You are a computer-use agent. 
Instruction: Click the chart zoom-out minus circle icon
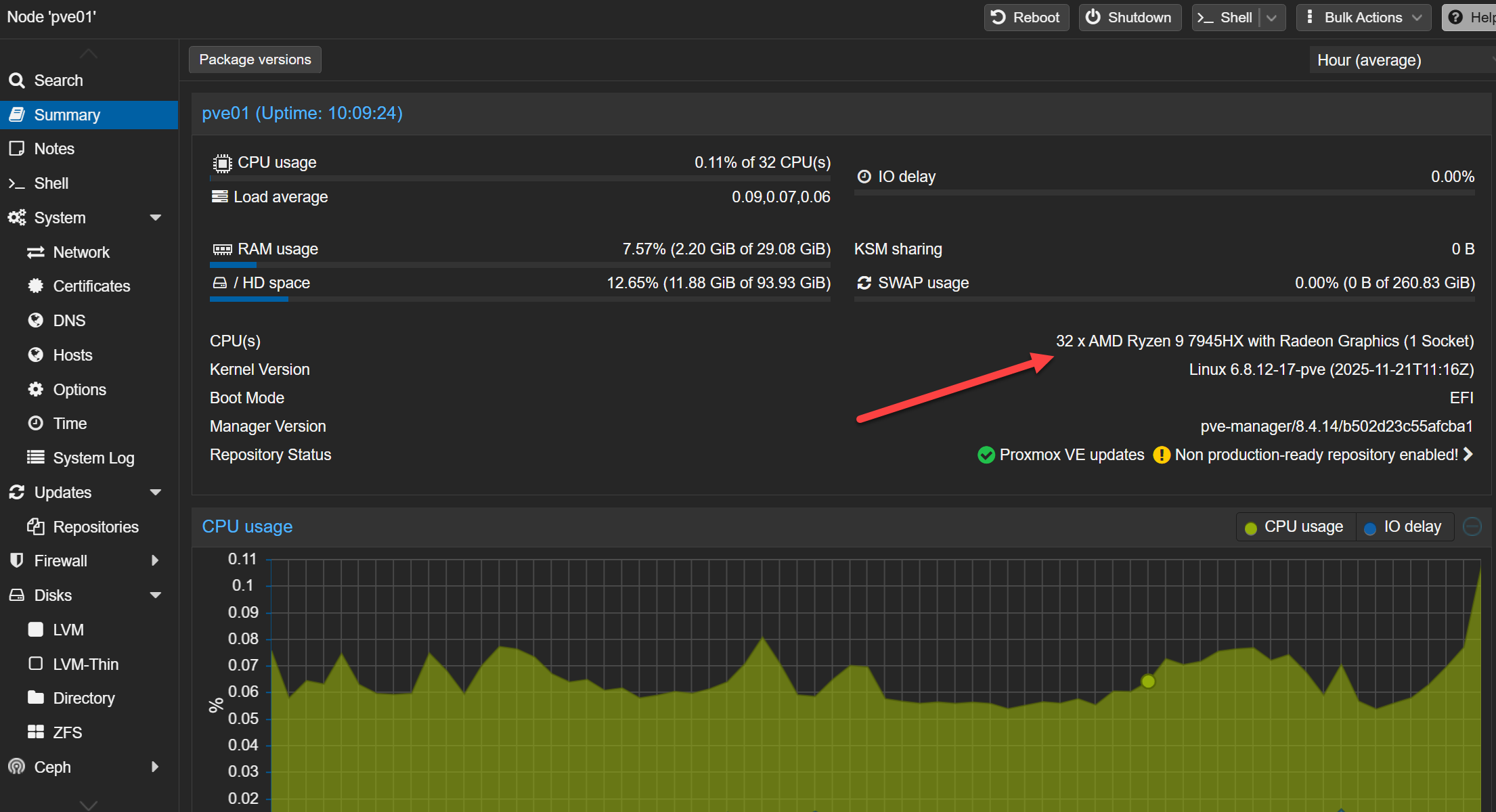1472,526
